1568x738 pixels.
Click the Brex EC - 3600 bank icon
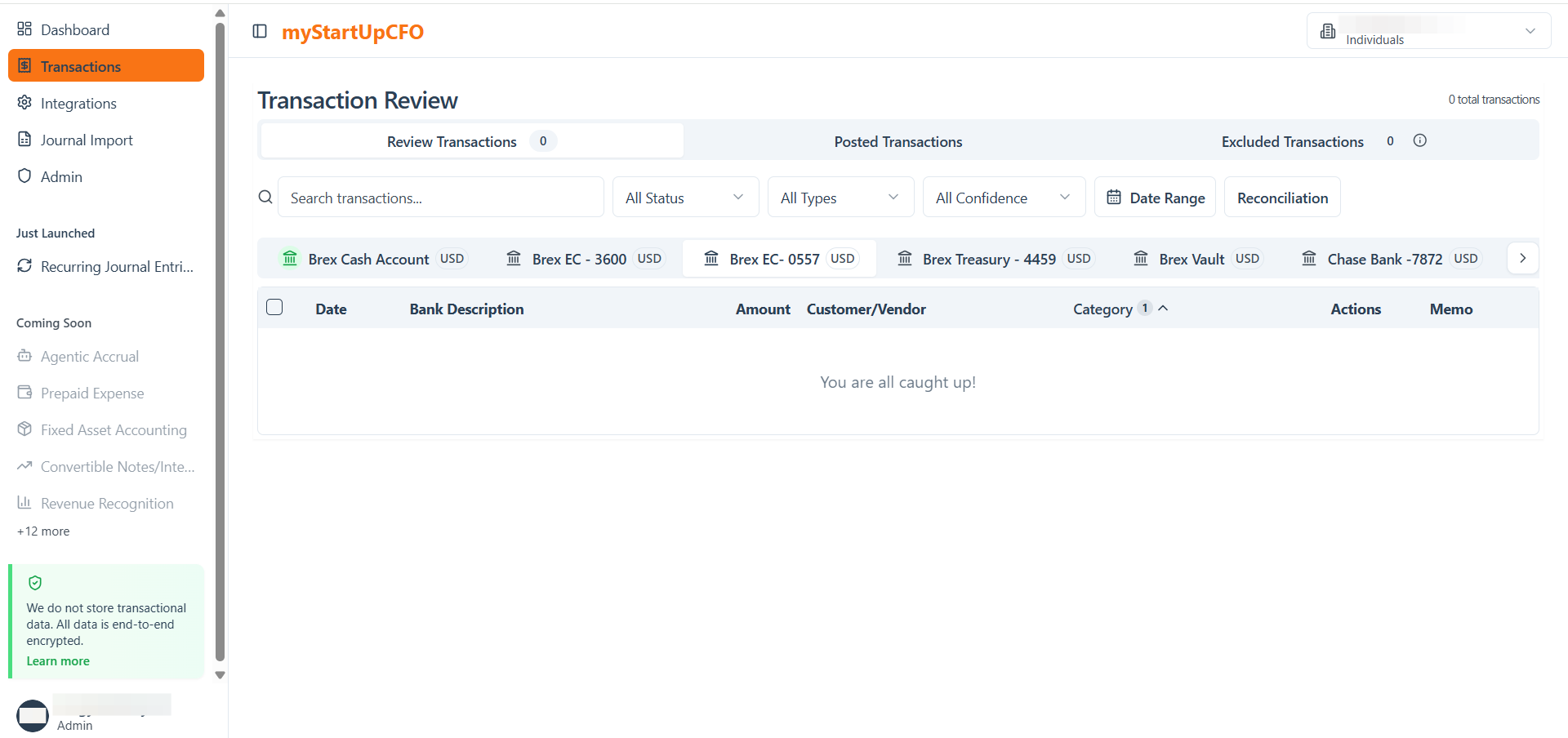514,259
